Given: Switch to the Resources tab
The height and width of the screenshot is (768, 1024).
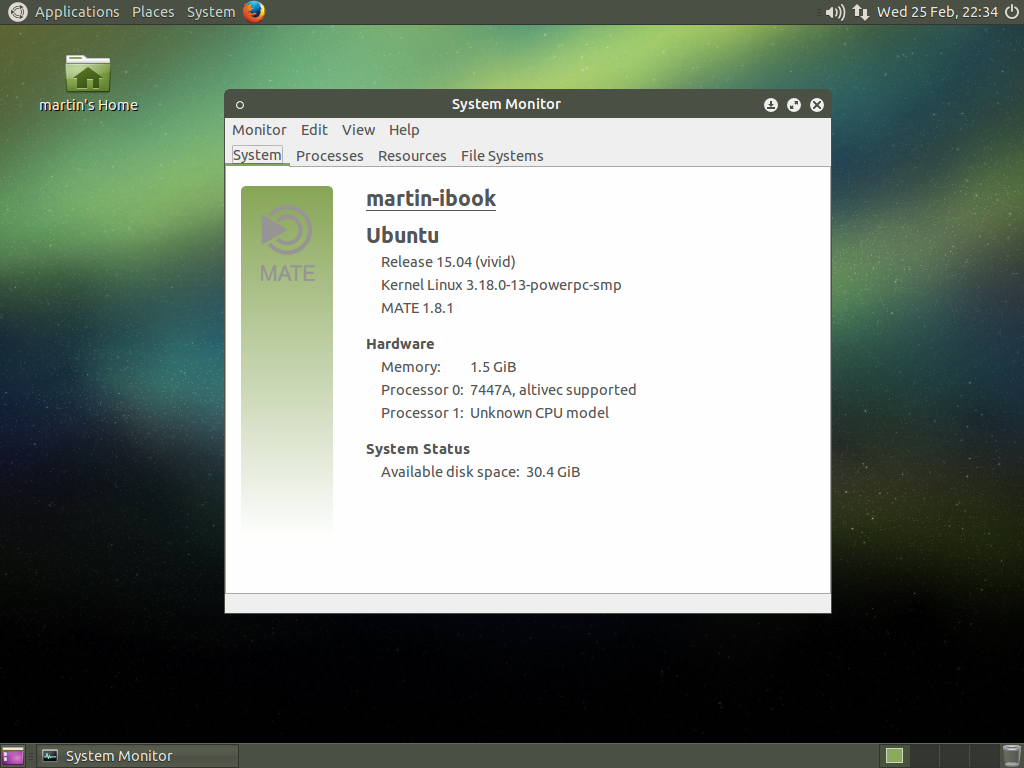Looking at the screenshot, I should point(412,156).
